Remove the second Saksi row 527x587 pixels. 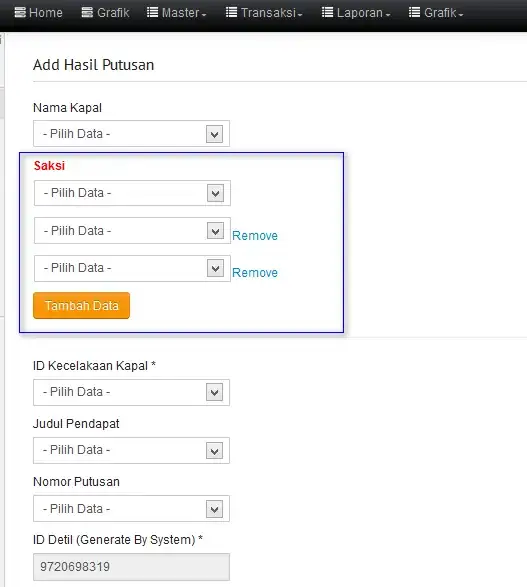[255, 235]
